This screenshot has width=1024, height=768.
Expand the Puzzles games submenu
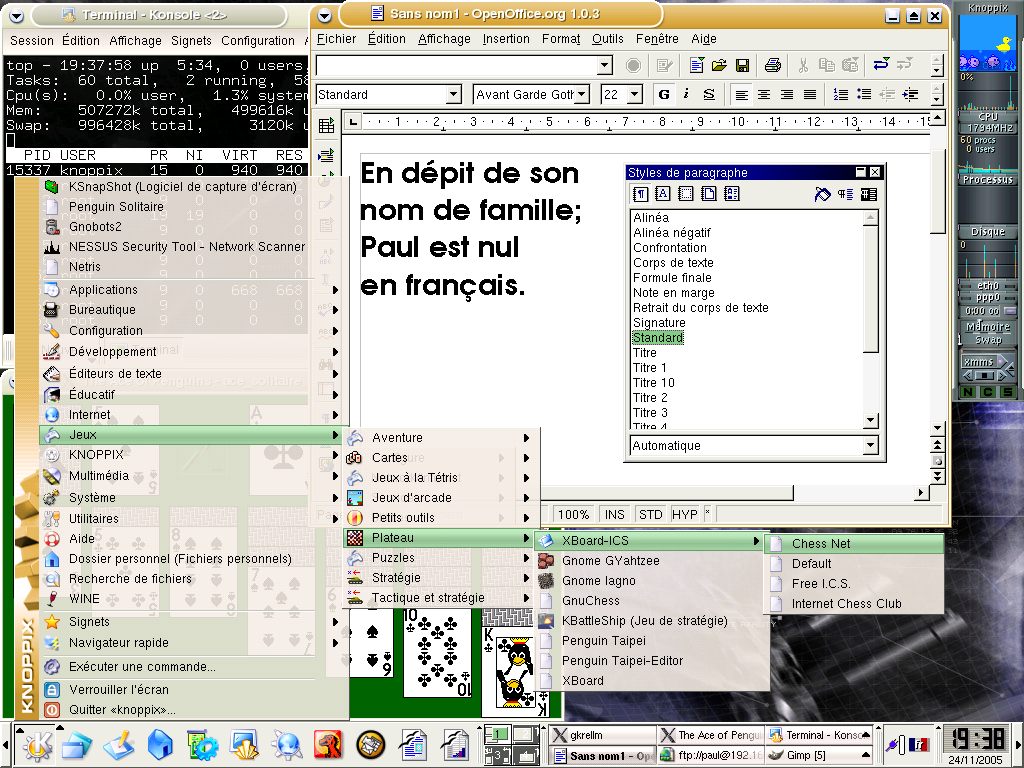440,558
